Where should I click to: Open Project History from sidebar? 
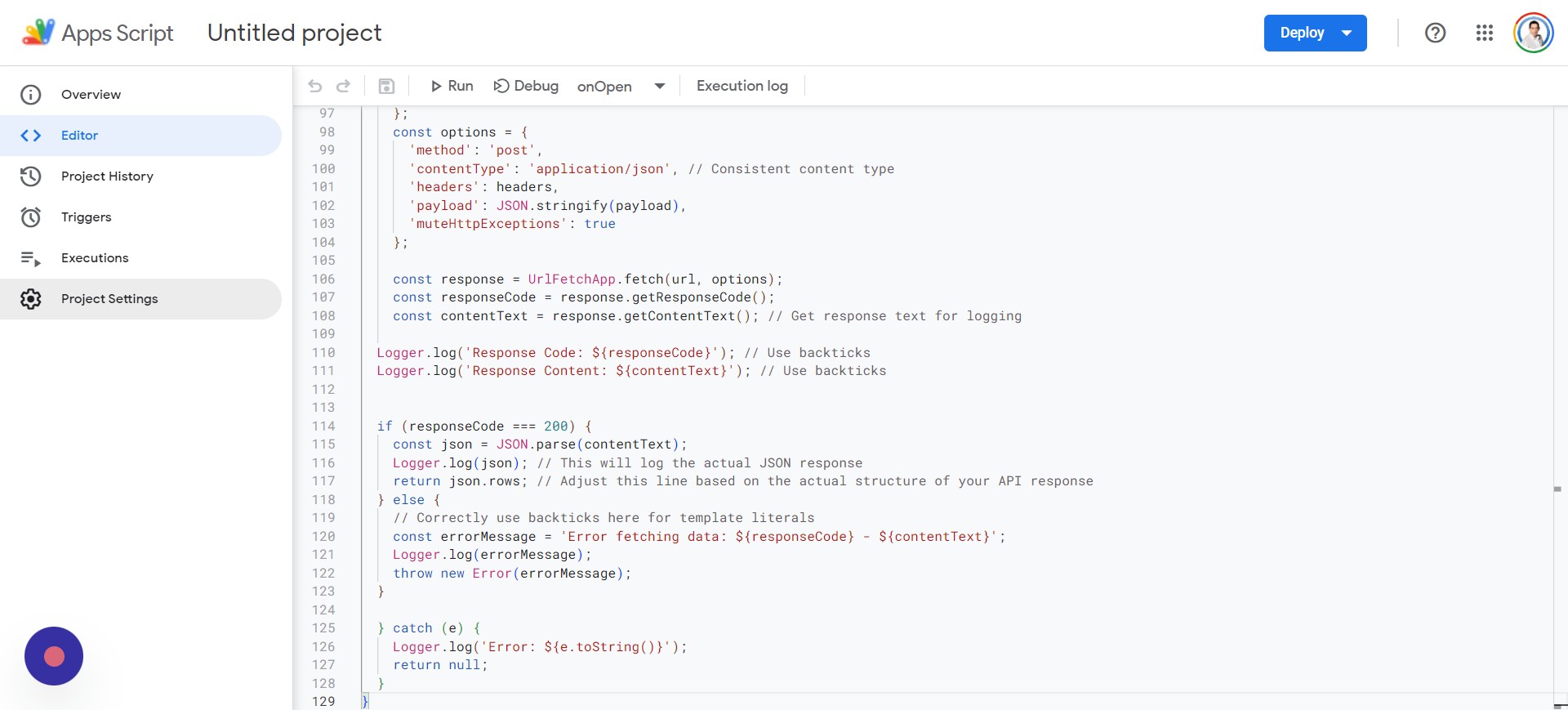[107, 176]
